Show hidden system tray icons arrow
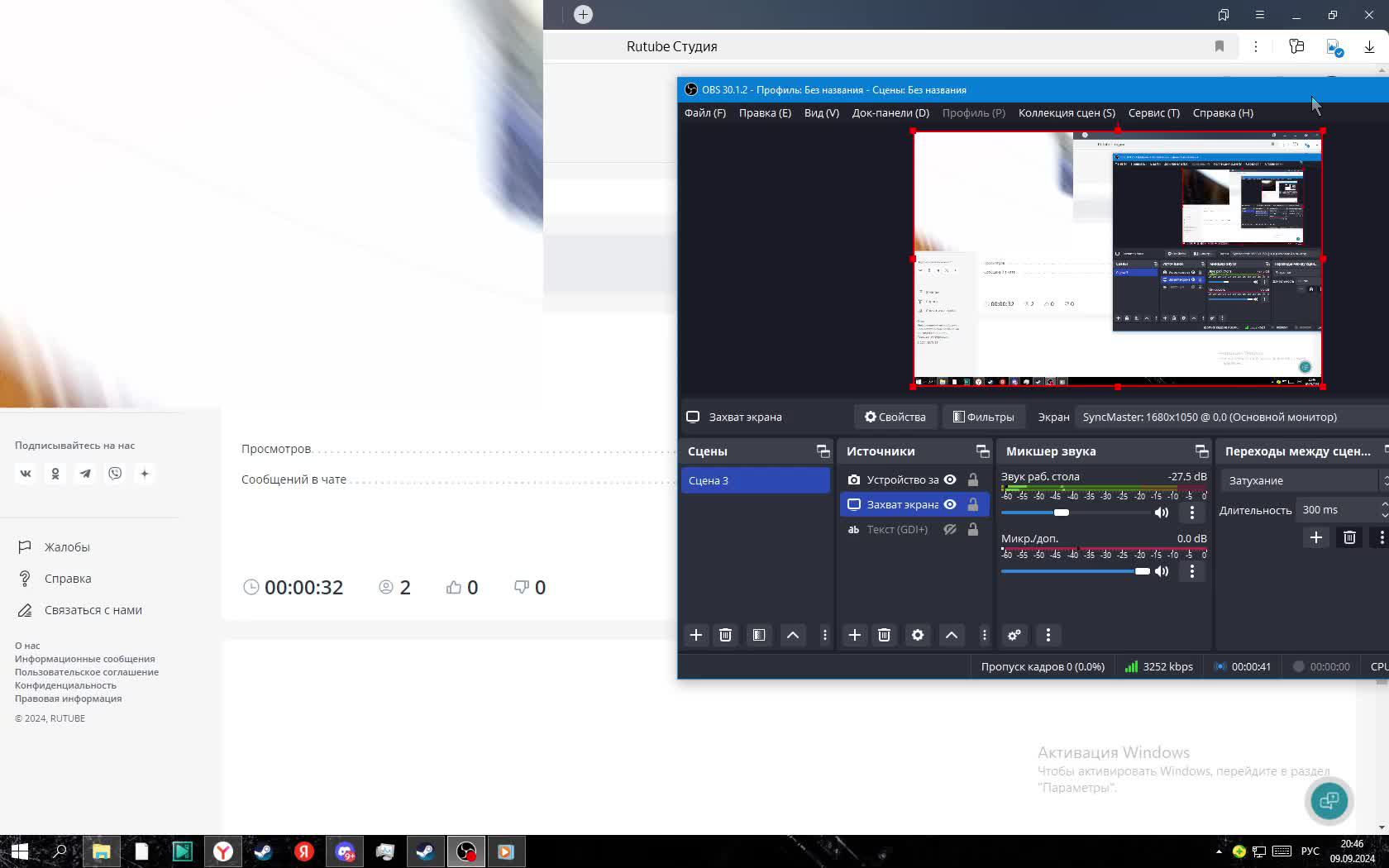The width and height of the screenshot is (1389, 868). click(1219, 851)
